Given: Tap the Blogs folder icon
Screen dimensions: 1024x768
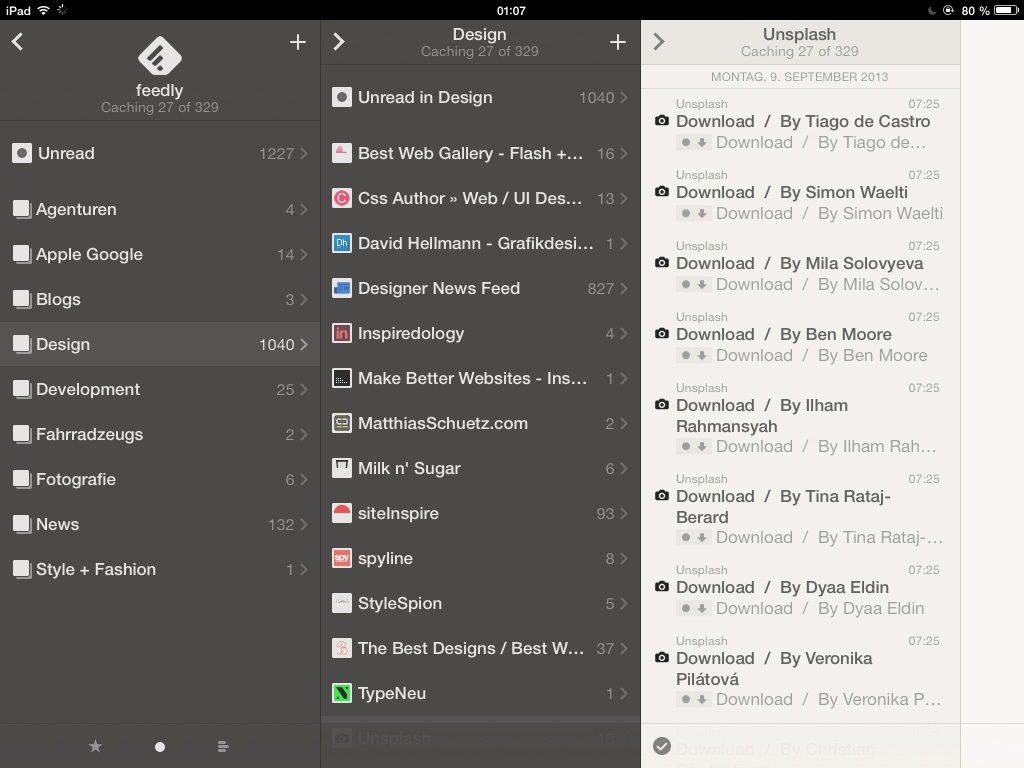Looking at the screenshot, I should pos(22,299).
